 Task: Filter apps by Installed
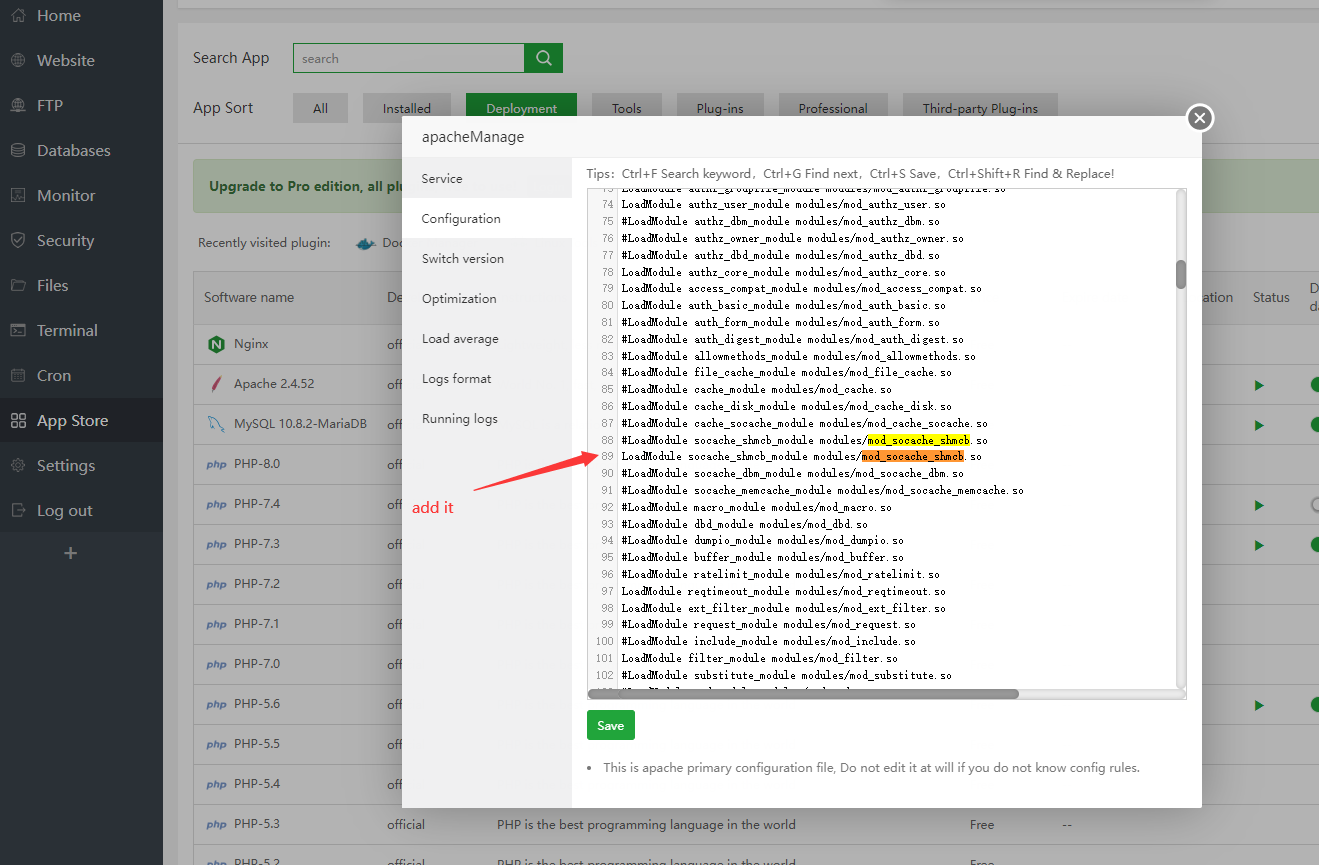pyautogui.click(x=406, y=108)
